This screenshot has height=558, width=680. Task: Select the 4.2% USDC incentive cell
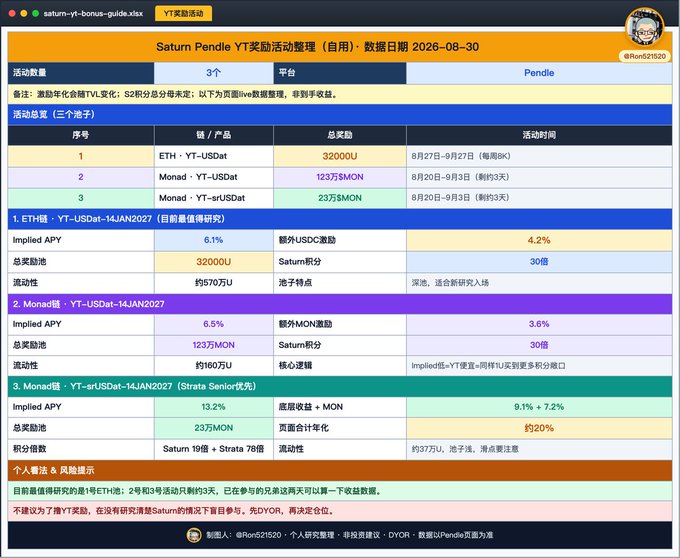[x=539, y=240]
